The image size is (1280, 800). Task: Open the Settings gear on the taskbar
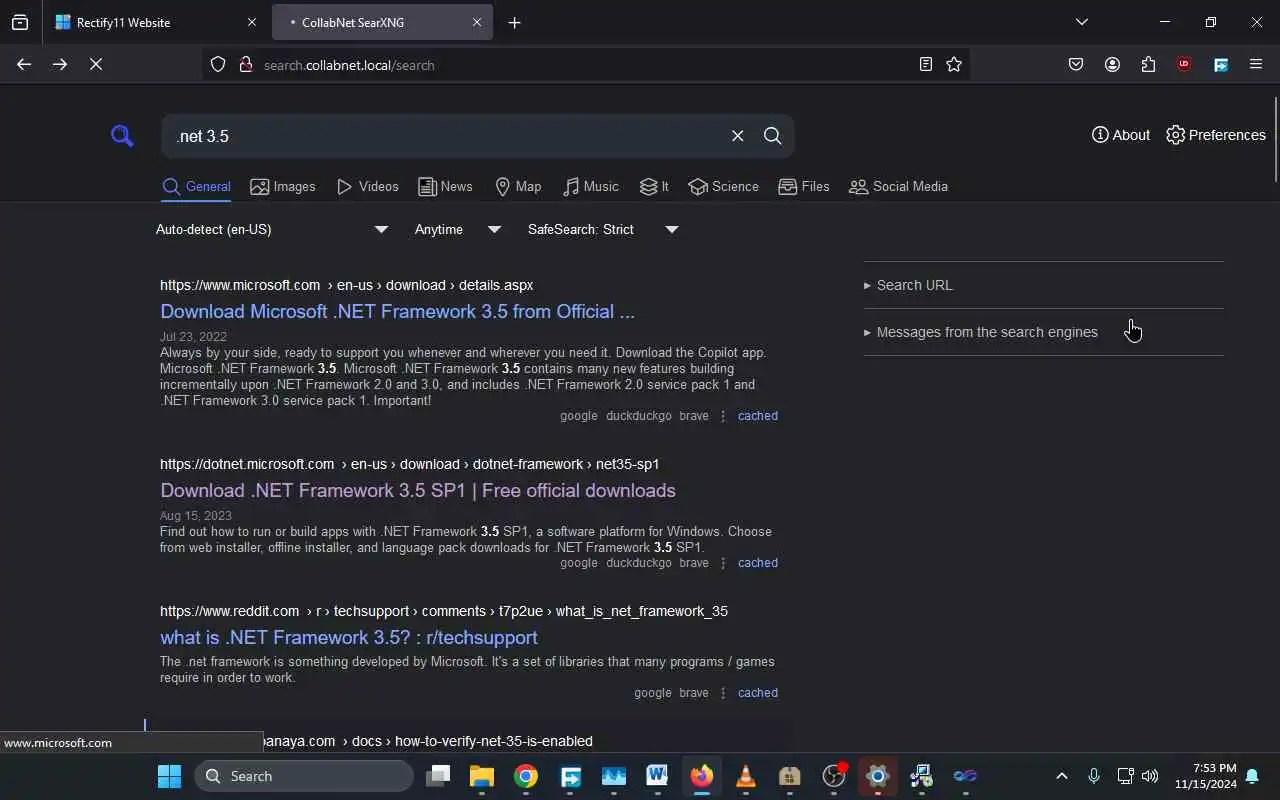(x=877, y=776)
